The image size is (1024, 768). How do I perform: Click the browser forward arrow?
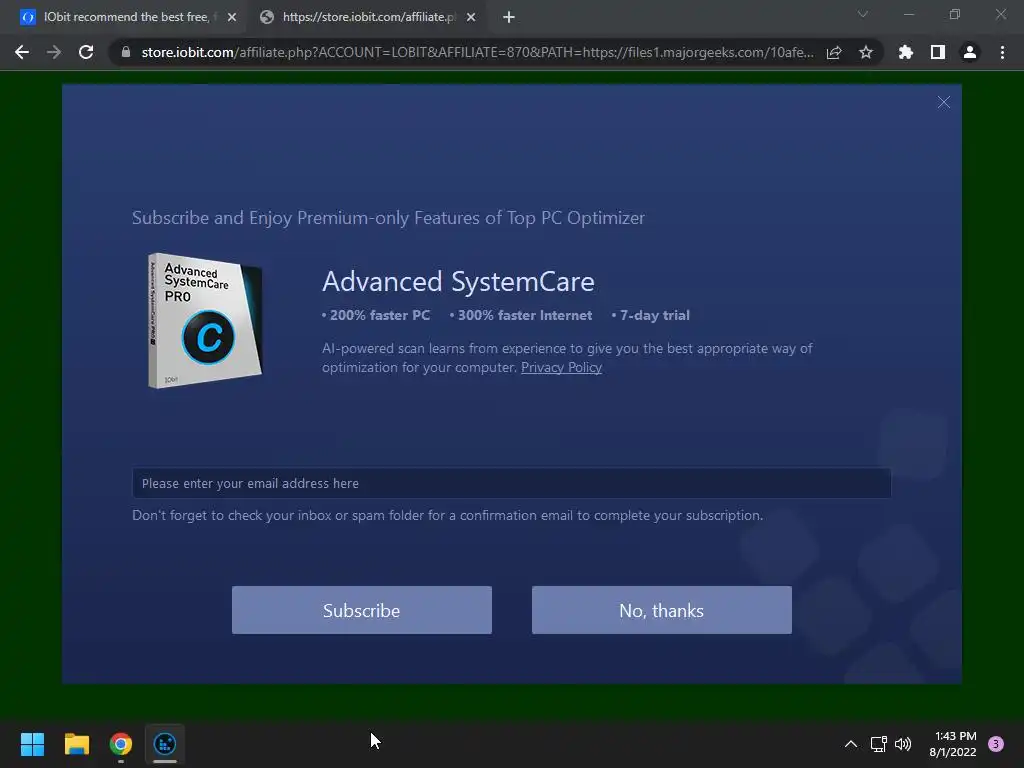pos(54,52)
